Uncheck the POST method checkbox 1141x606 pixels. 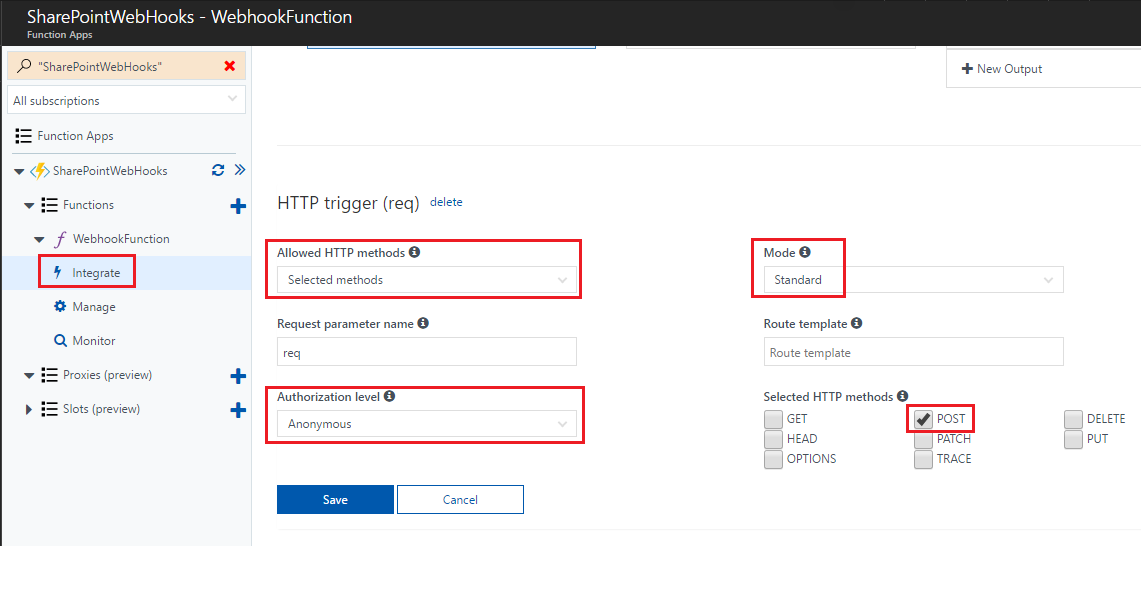923,419
